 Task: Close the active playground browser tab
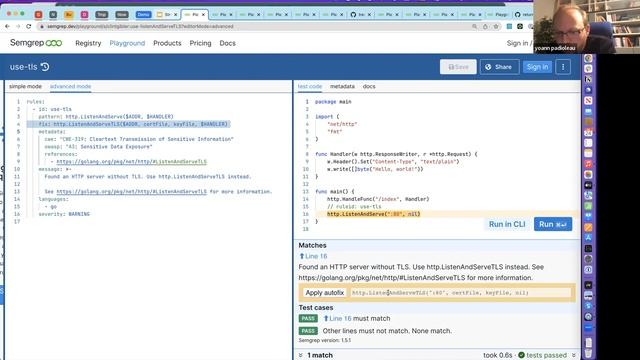(203, 14)
